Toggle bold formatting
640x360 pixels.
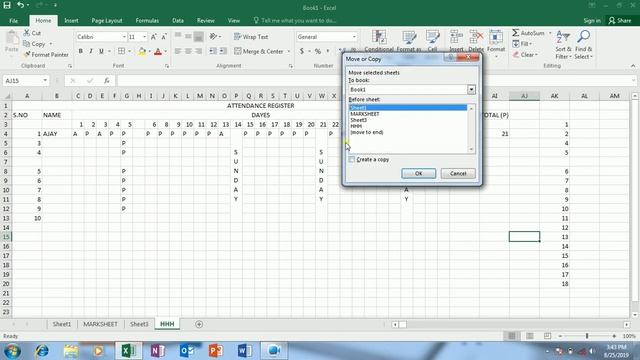[x=80, y=51]
